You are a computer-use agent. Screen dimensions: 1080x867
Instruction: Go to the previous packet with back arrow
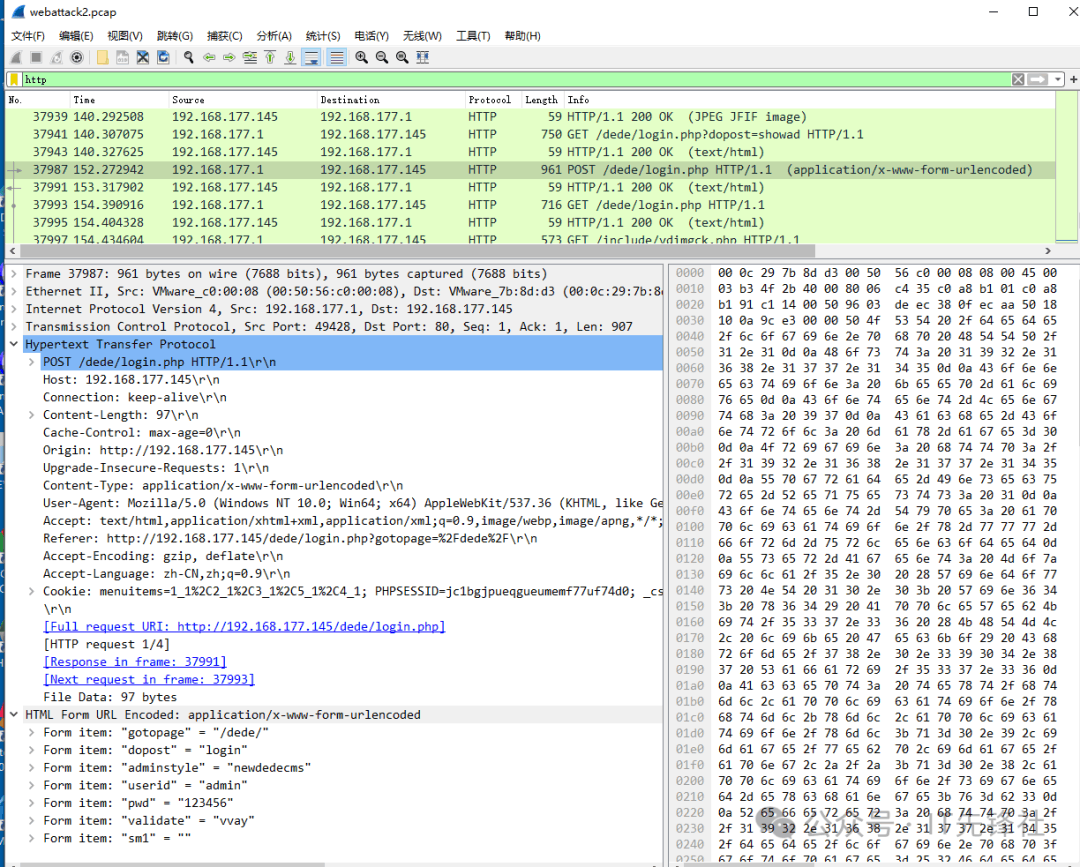tap(209, 57)
